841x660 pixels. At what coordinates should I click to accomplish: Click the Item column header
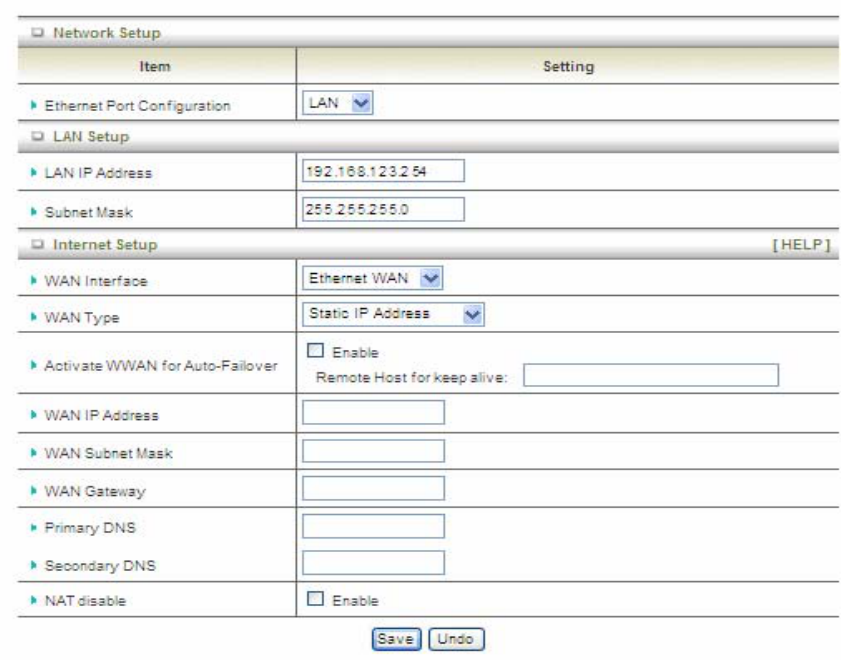(155, 66)
